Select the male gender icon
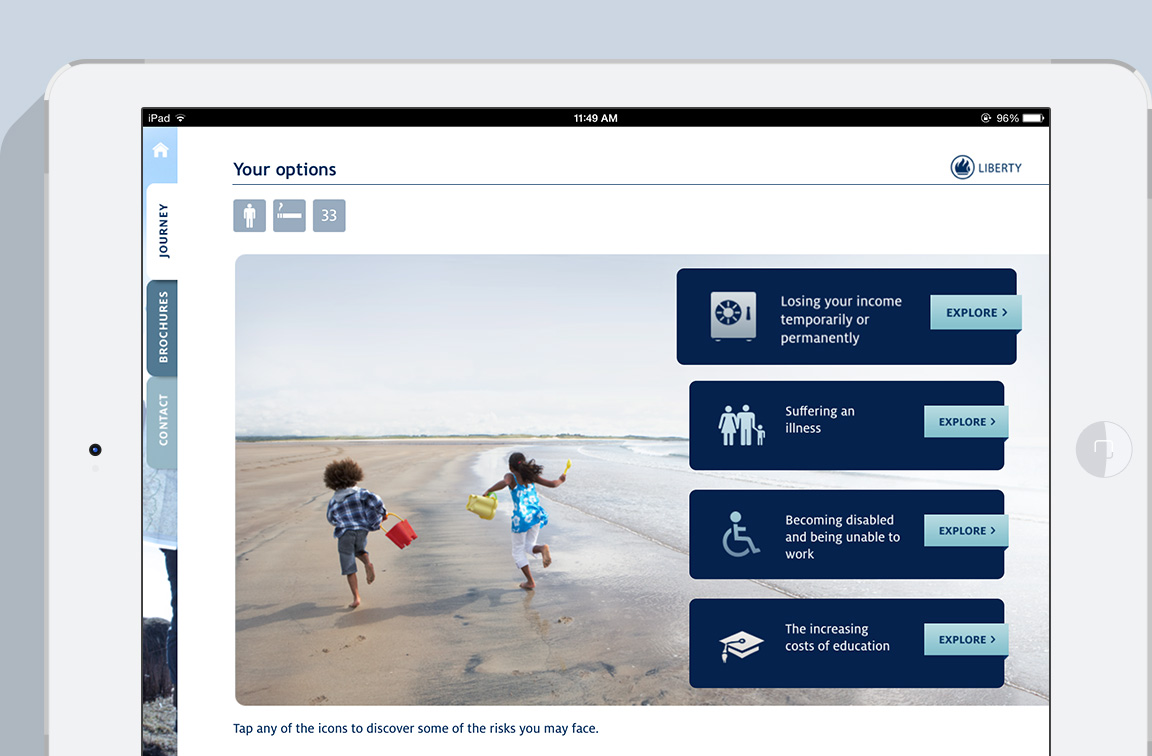The width and height of the screenshot is (1152, 756). point(249,216)
